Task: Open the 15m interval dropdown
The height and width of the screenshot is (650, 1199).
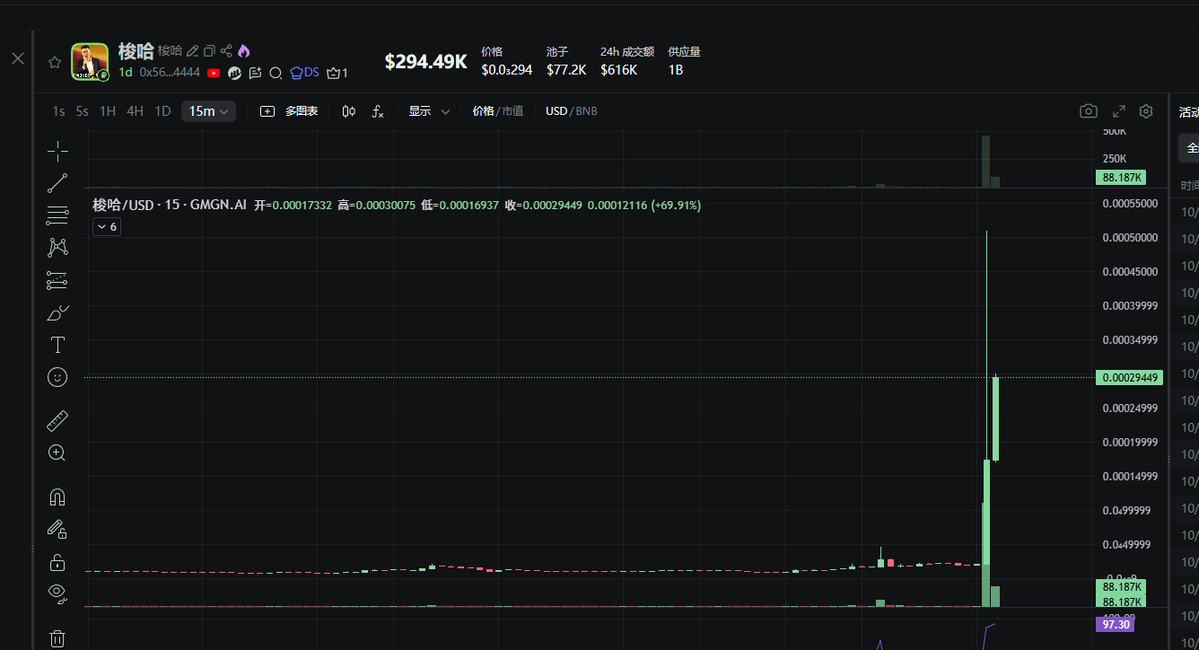Action: (208, 111)
